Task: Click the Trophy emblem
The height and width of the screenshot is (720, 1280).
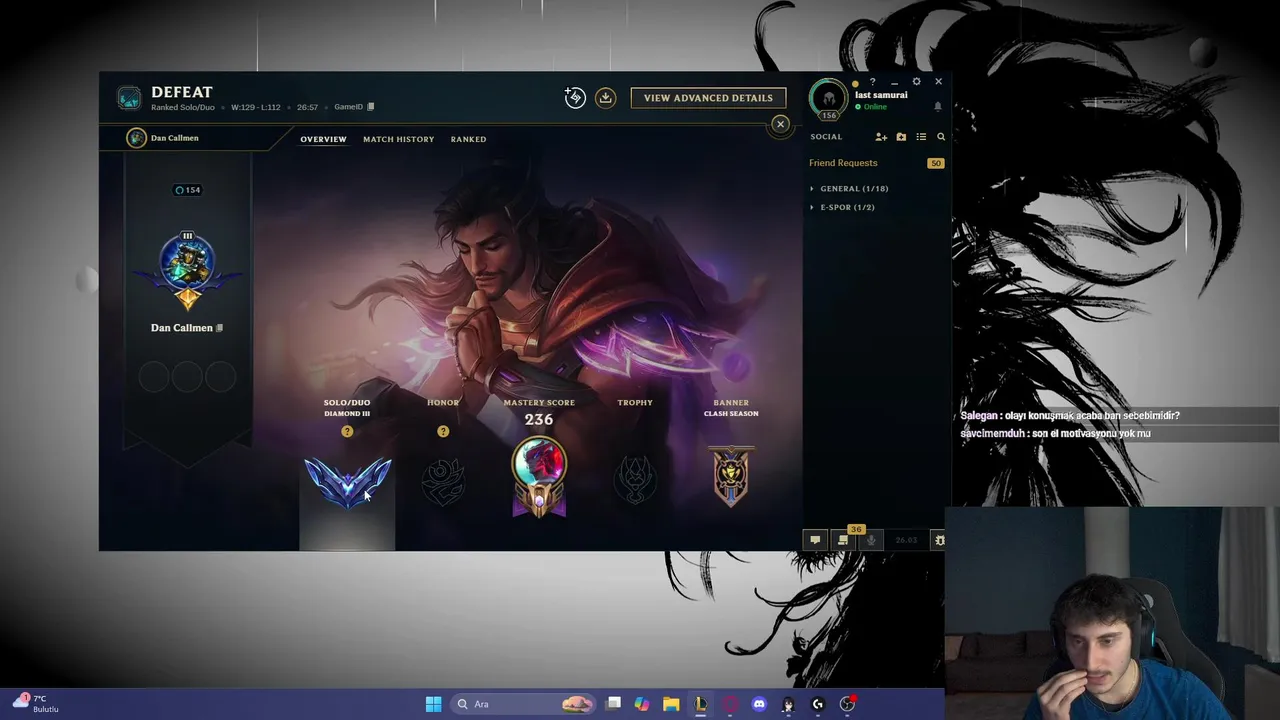Action: point(635,480)
